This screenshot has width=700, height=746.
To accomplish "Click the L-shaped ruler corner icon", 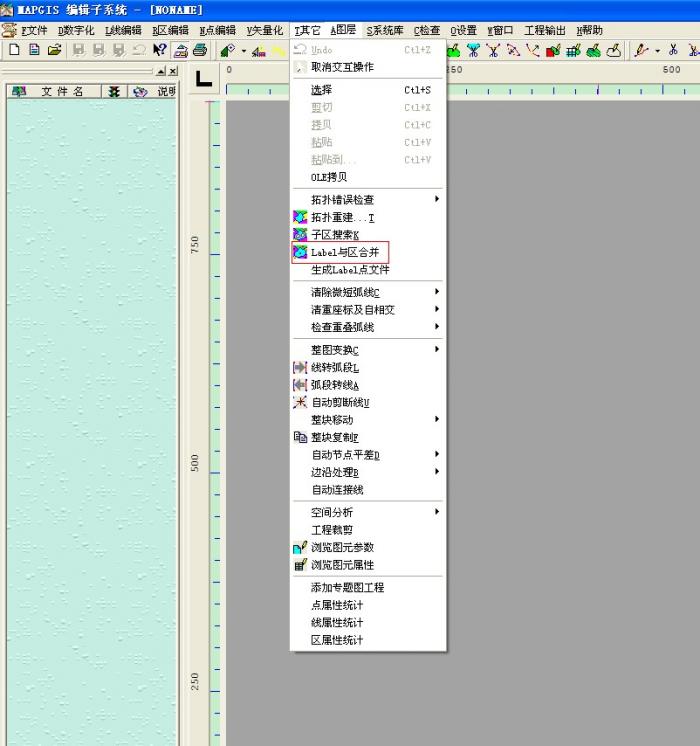I will pyautogui.click(x=204, y=78).
